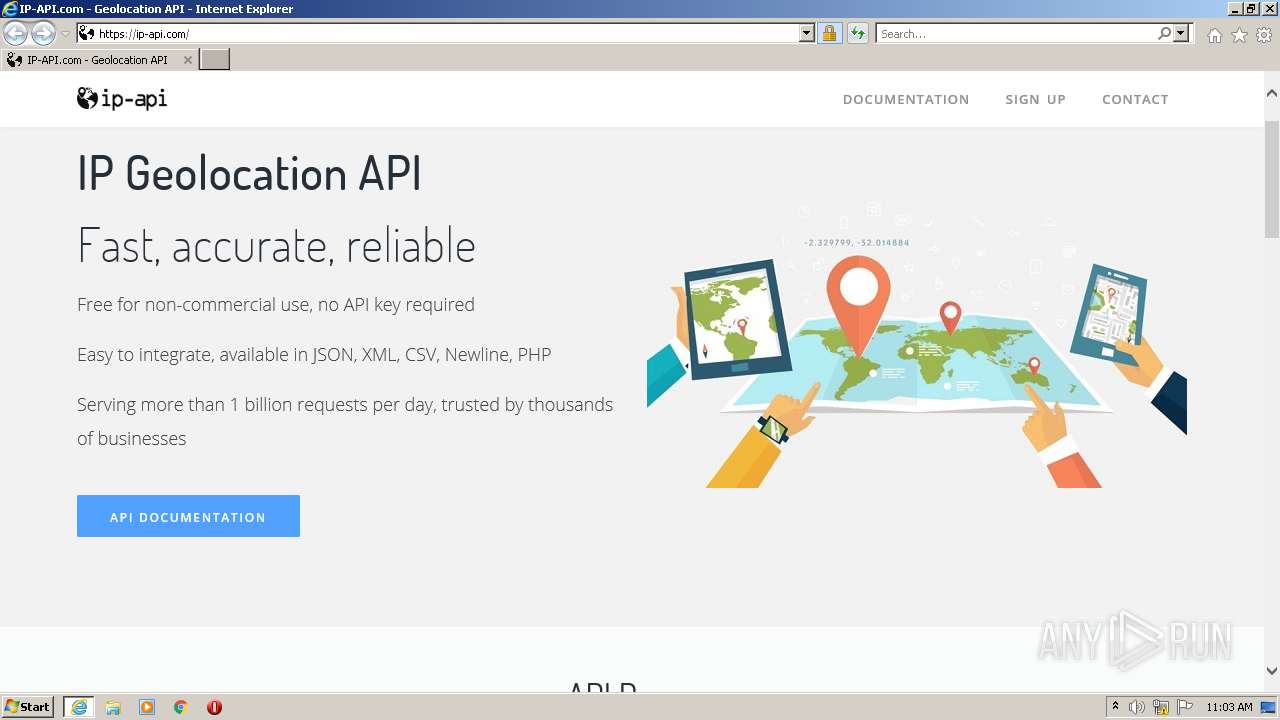The image size is (1280, 720).
Task: Click the network tray icon
Action: [1161, 707]
